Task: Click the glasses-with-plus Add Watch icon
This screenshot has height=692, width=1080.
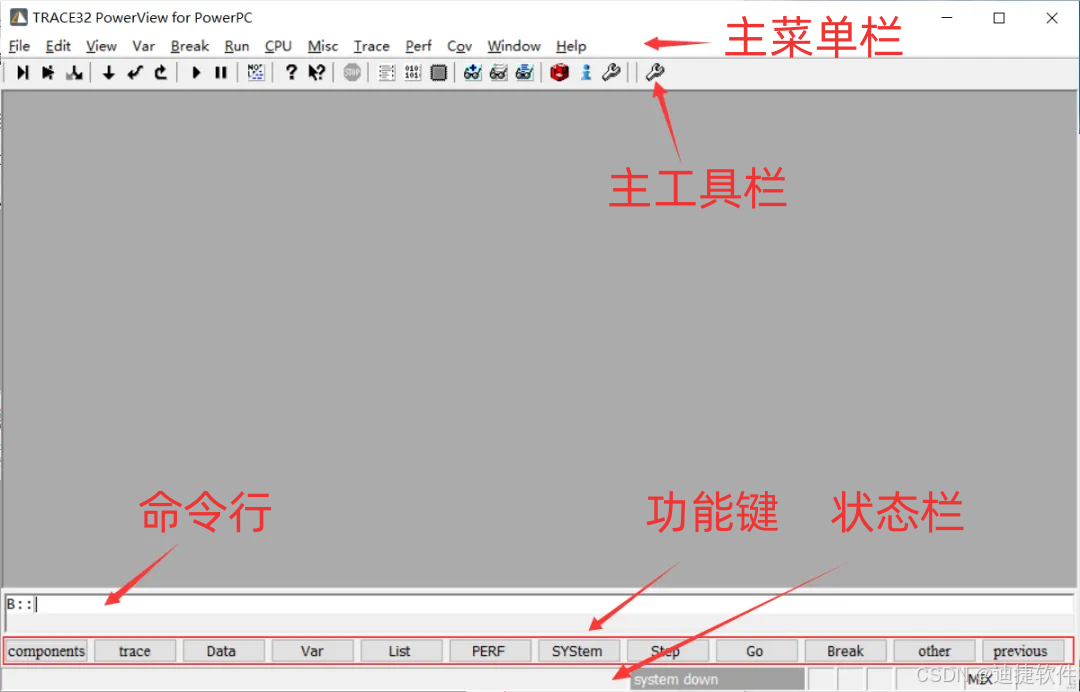Action: pos(472,72)
